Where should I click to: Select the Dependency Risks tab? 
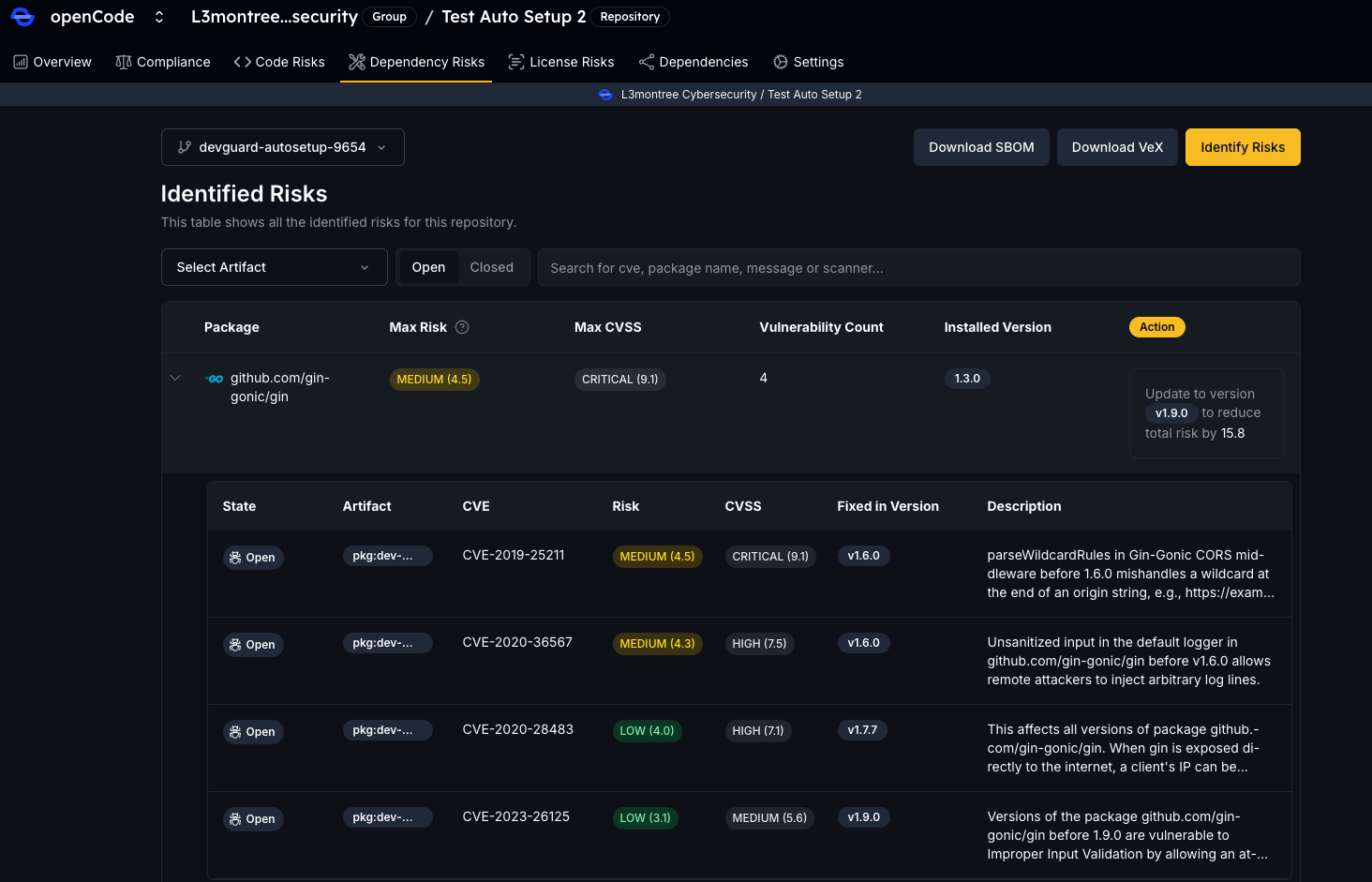(x=416, y=62)
